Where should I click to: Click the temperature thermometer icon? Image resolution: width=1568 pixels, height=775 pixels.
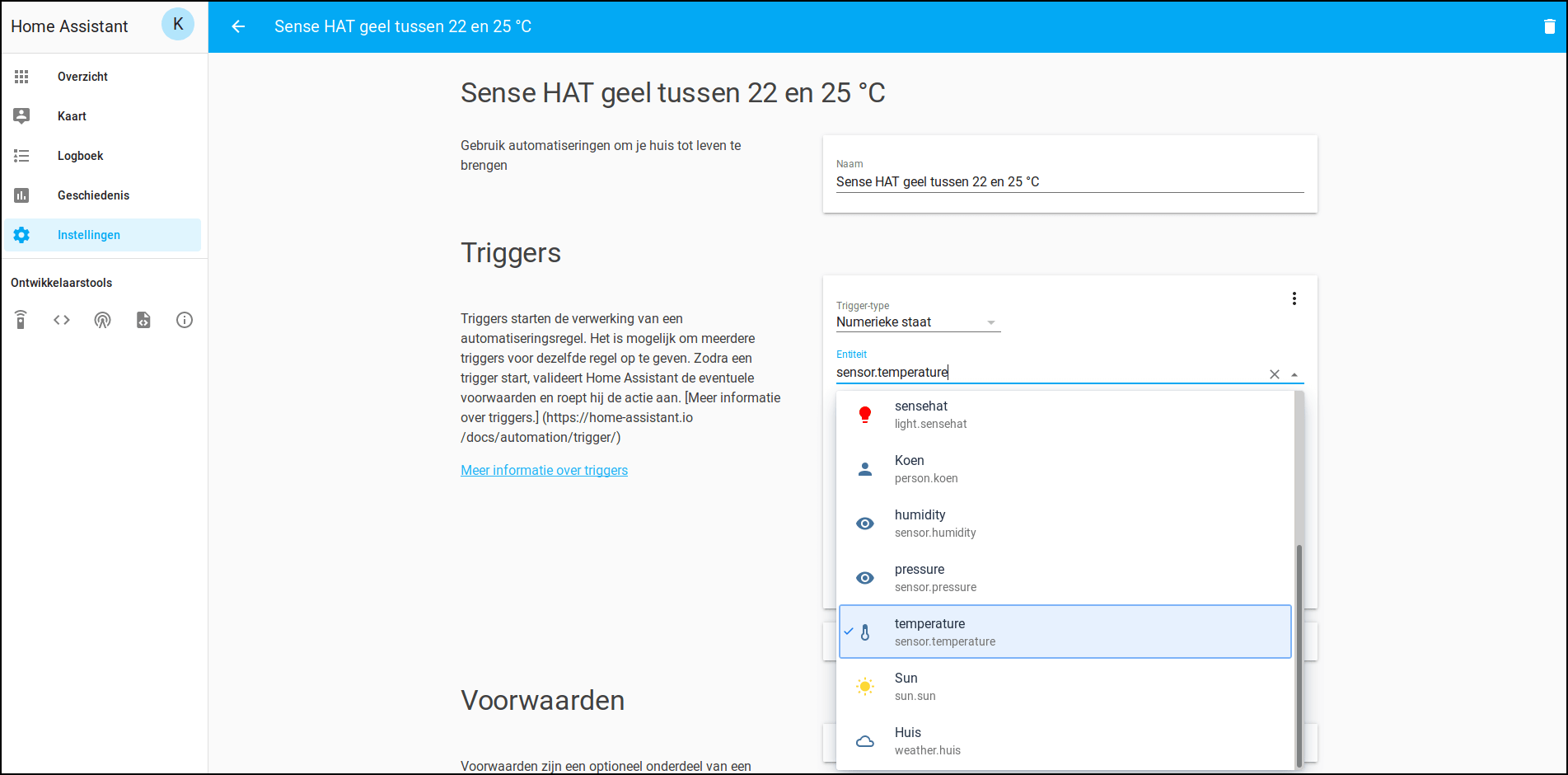pos(864,632)
